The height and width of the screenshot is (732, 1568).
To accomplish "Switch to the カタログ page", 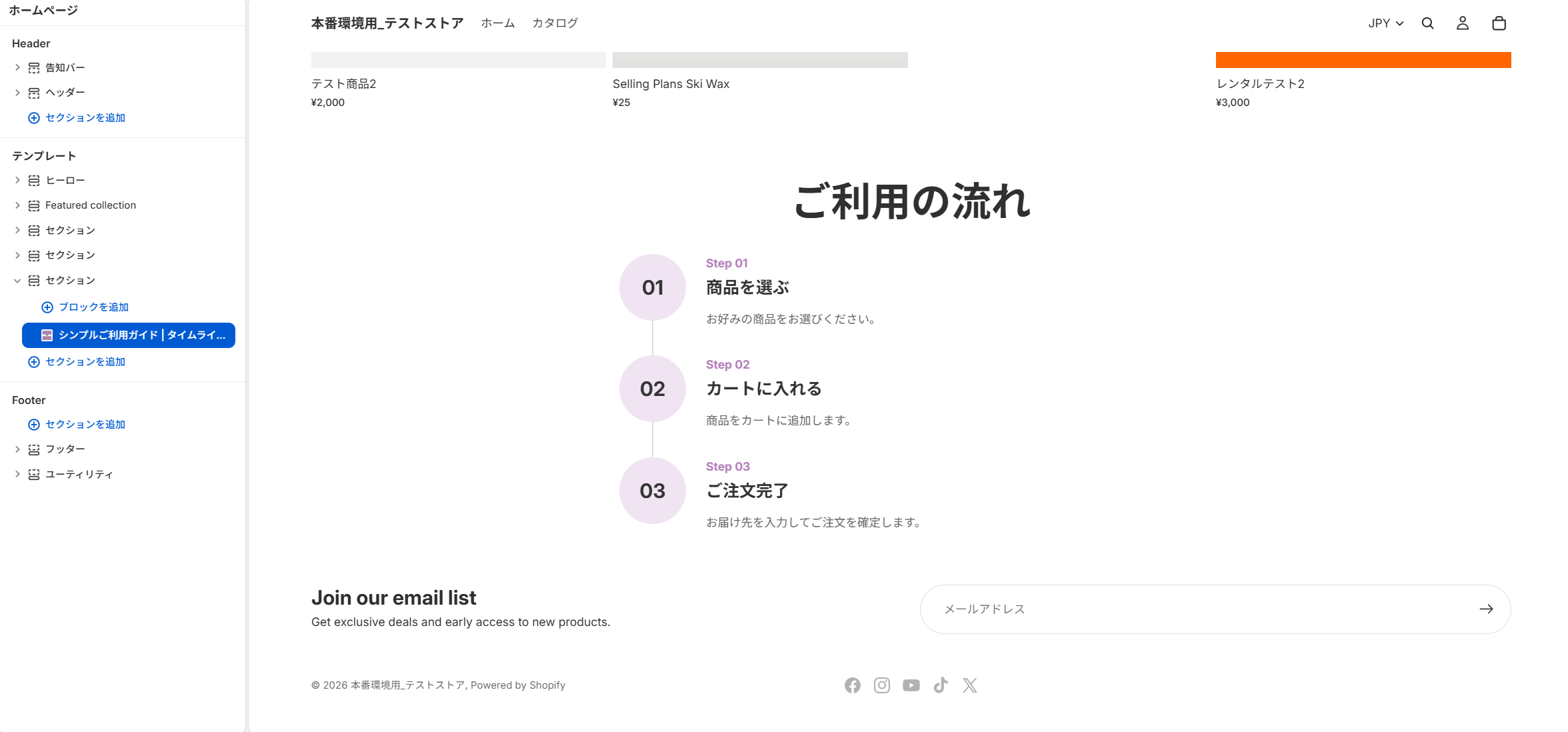I will (555, 23).
